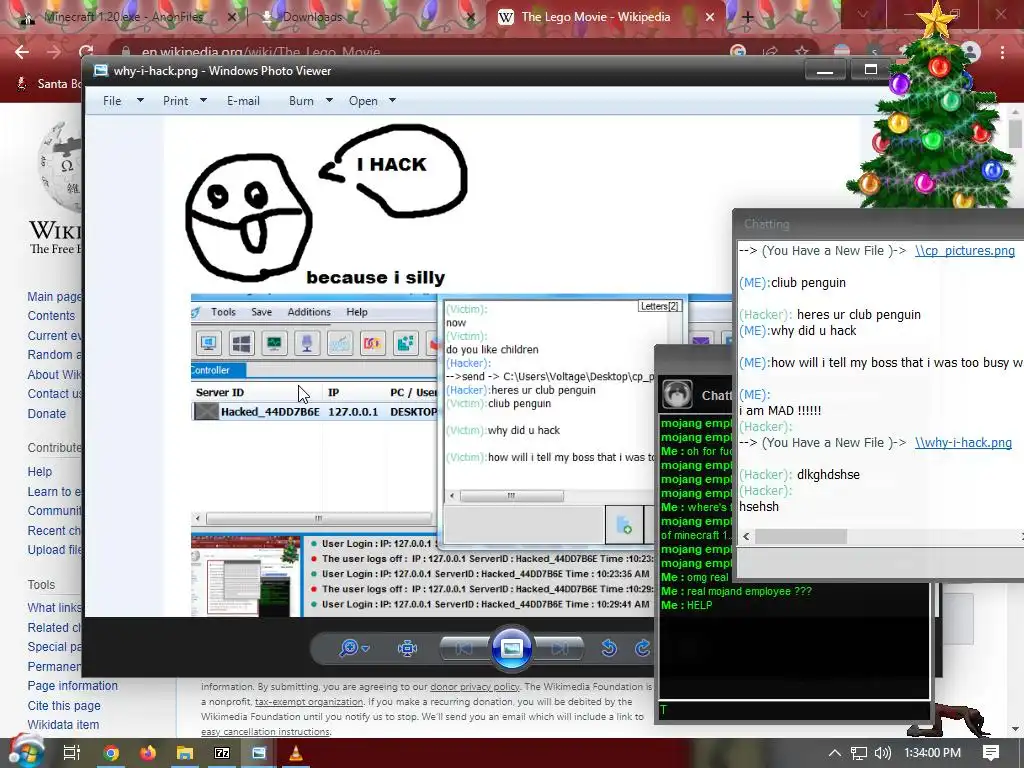Screen dimensions: 1024x768
Task: Open the Print menu in Photo Viewer
Action: (x=176, y=101)
